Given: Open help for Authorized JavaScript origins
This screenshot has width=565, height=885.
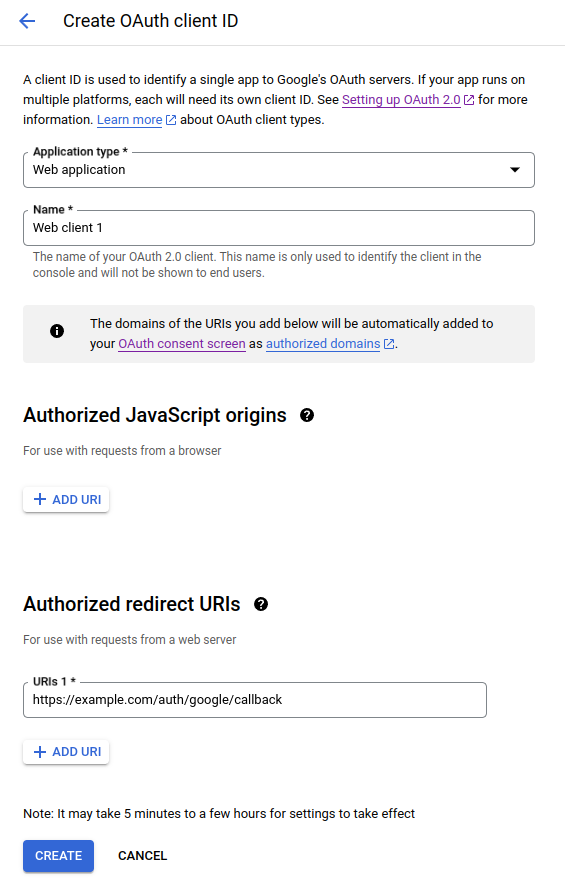Looking at the screenshot, I should pos(307,415).
